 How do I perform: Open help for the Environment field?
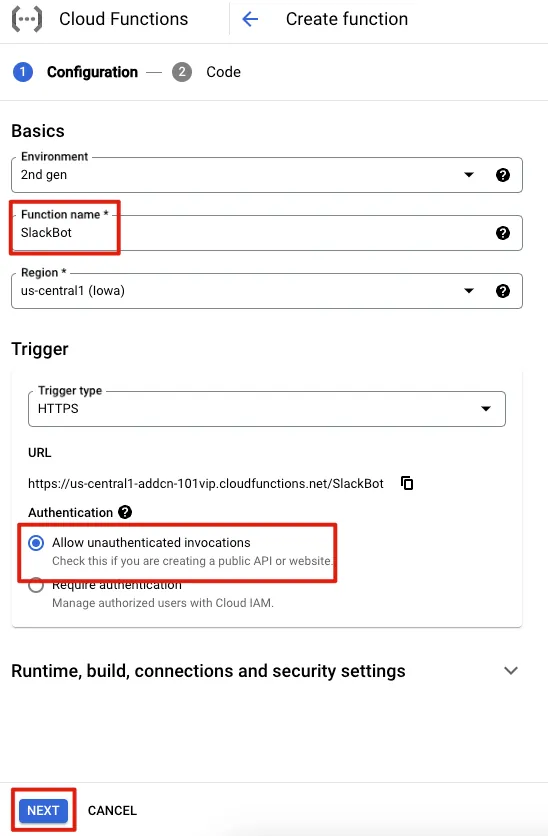click(503, 175)
